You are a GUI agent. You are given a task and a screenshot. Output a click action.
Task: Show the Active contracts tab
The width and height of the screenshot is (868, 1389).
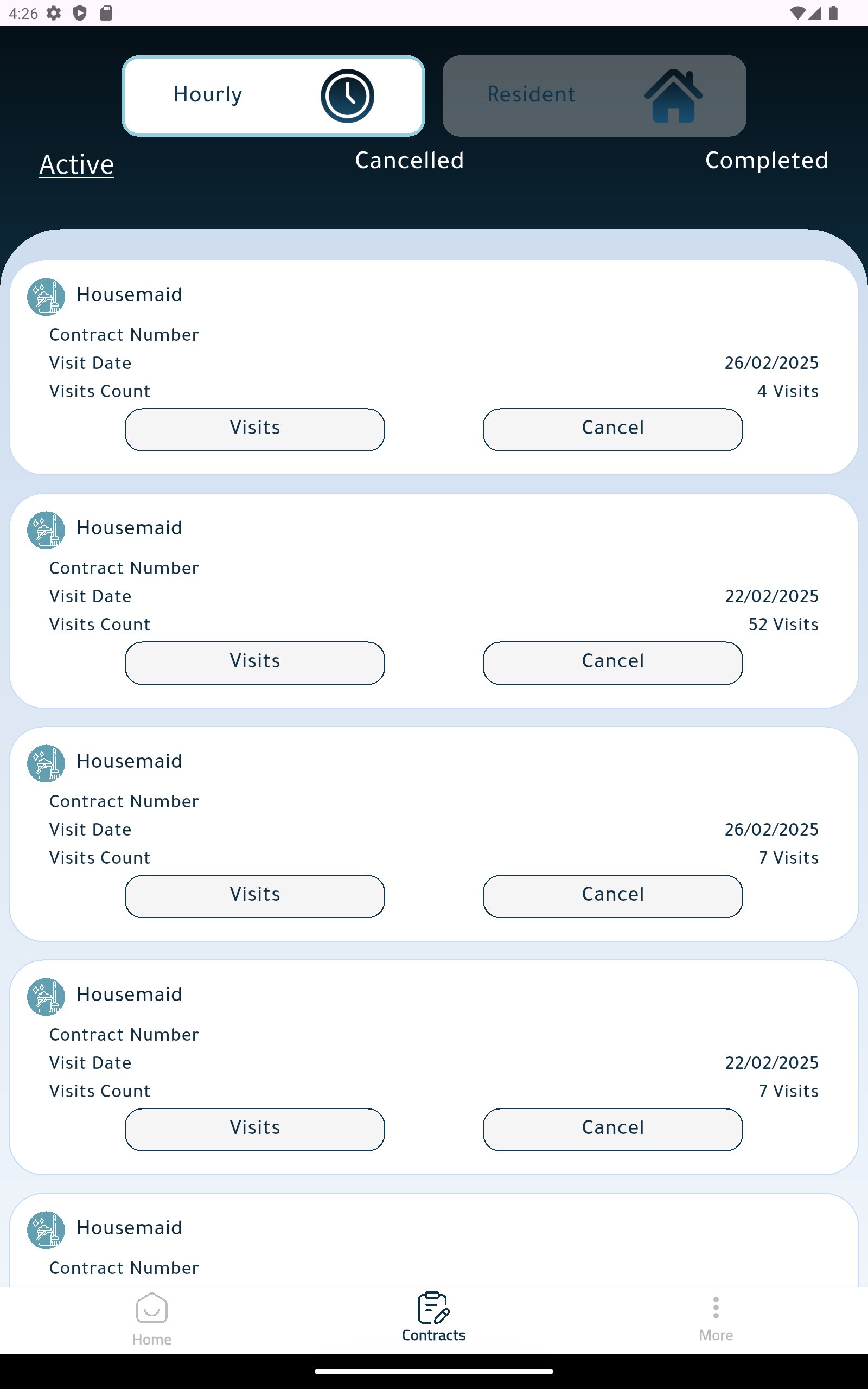point(77,165)
